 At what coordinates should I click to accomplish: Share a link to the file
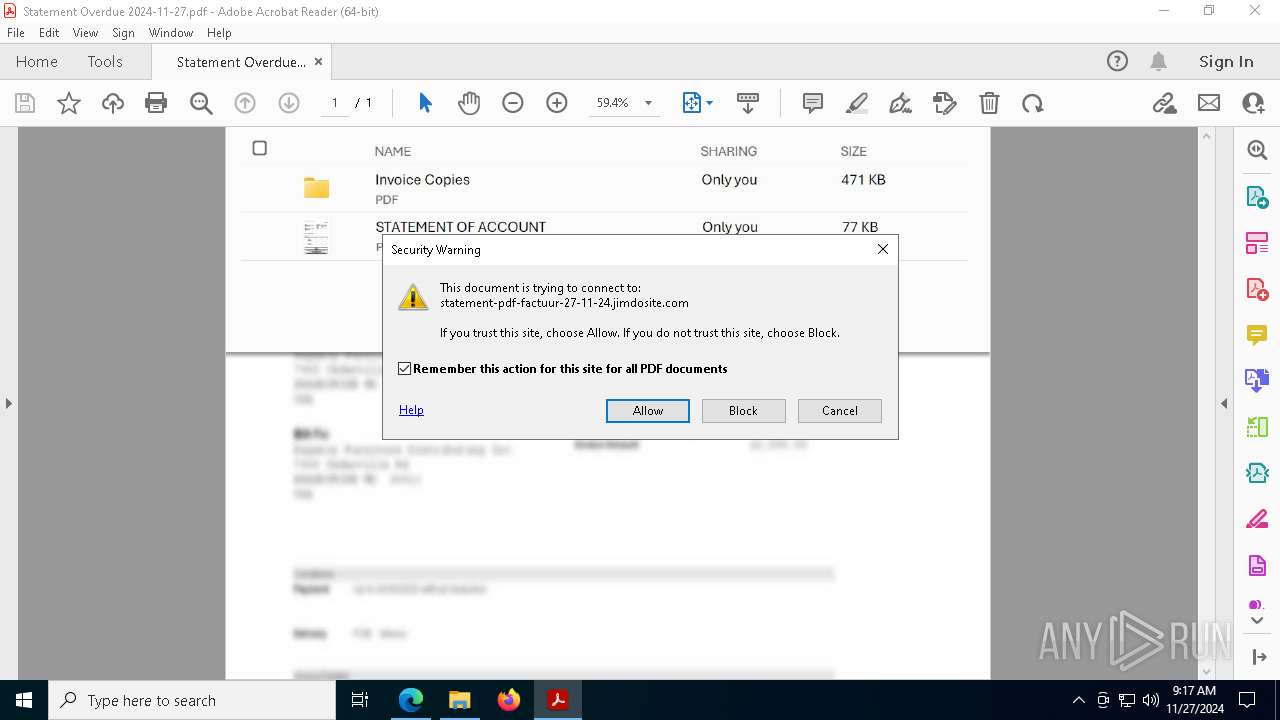click(1164, 103)
